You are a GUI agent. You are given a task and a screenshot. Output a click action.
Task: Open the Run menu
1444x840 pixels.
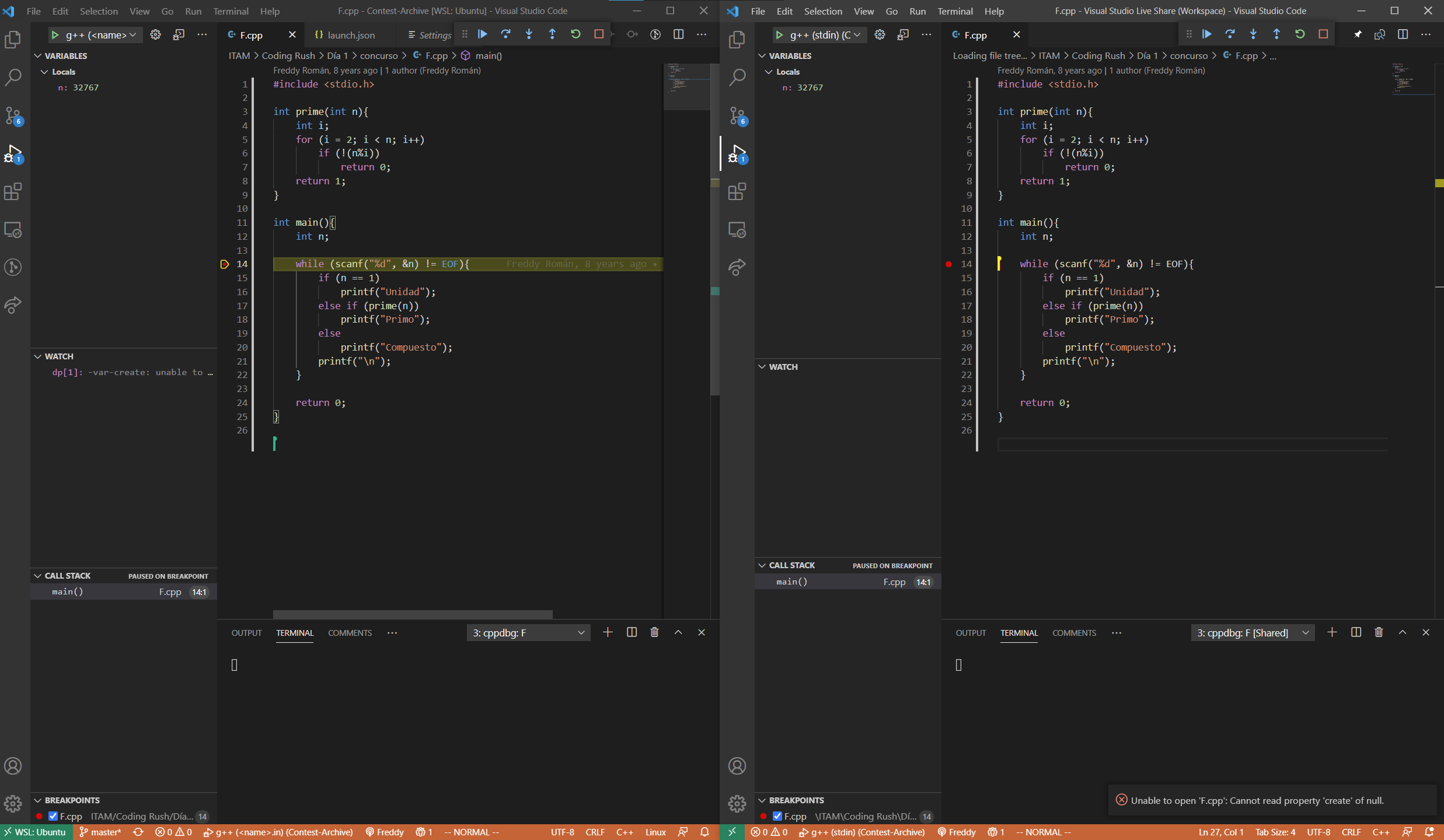193,10
